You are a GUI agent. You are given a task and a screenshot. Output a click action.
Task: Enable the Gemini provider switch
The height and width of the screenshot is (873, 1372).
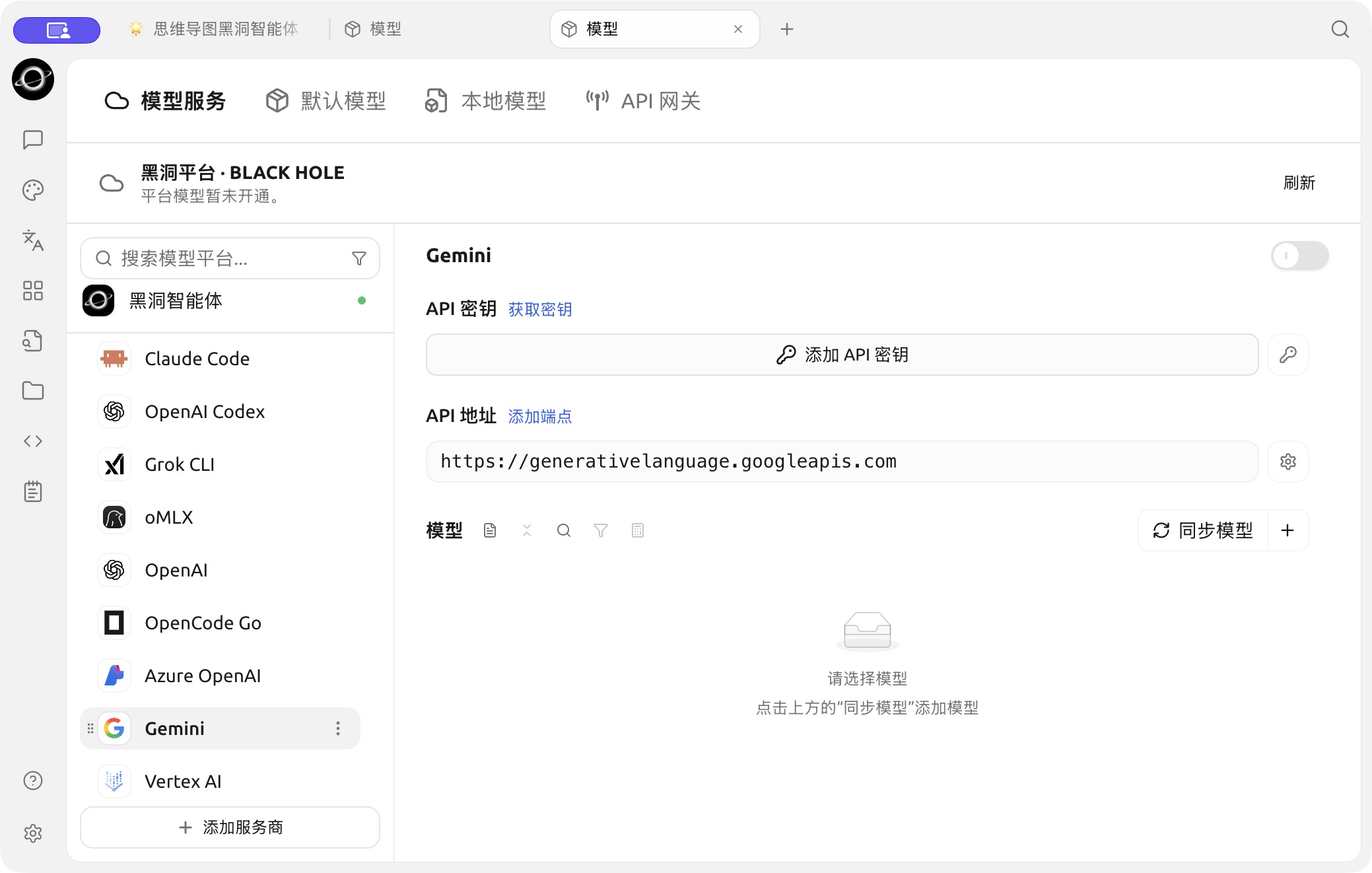click(x=1300, y=256)
